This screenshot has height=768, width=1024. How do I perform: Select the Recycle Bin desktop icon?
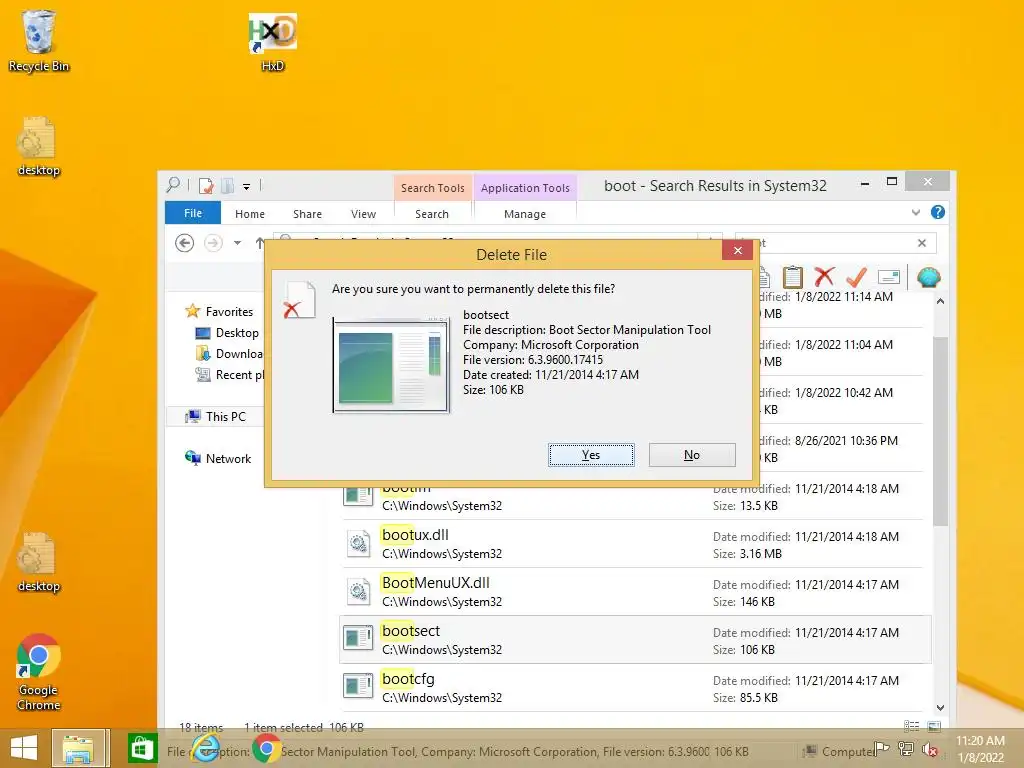click(x=39, y=40)
